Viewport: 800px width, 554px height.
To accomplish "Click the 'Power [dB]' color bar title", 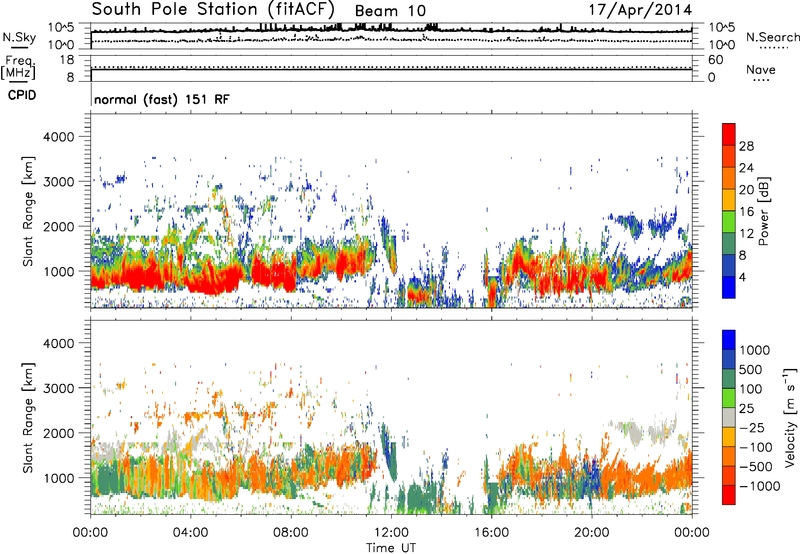I will 763,211.
